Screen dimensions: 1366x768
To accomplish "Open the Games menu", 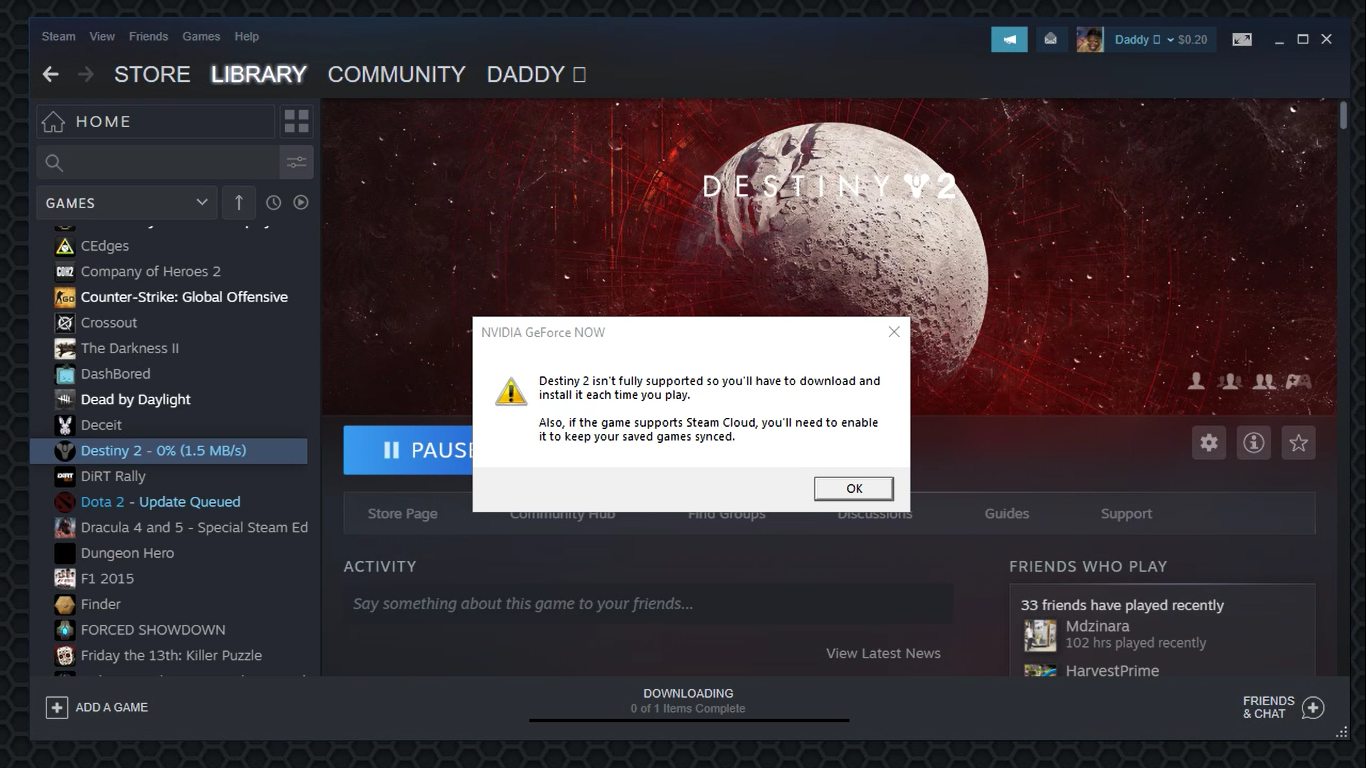I will pos(201,37).
